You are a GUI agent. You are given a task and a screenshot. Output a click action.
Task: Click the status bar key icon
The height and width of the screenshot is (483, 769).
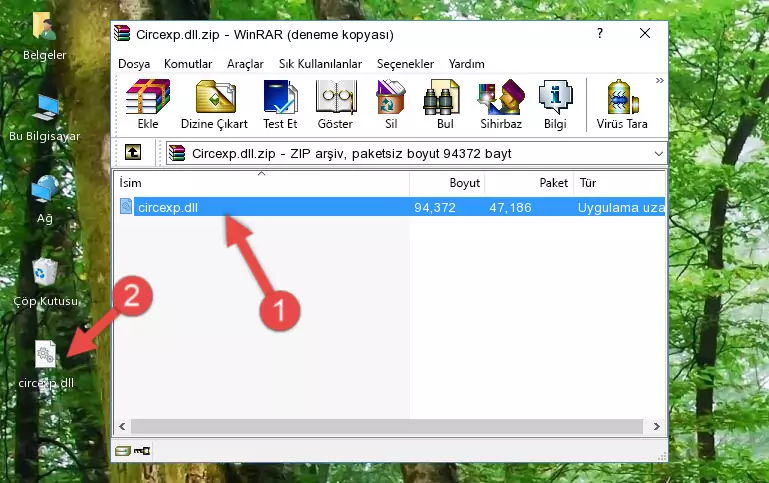(142, 451)
